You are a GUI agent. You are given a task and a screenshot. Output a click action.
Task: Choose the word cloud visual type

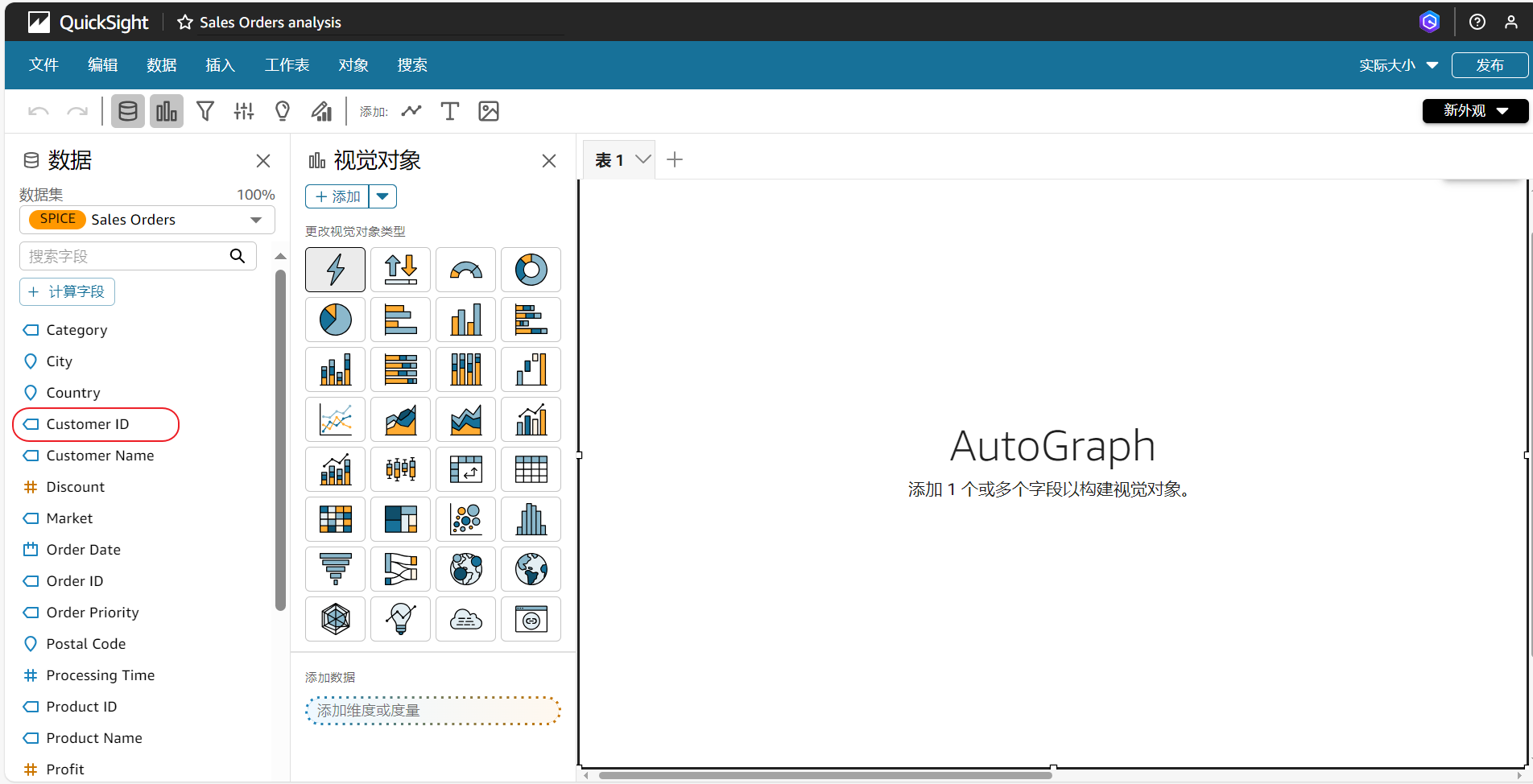[465, 619]
